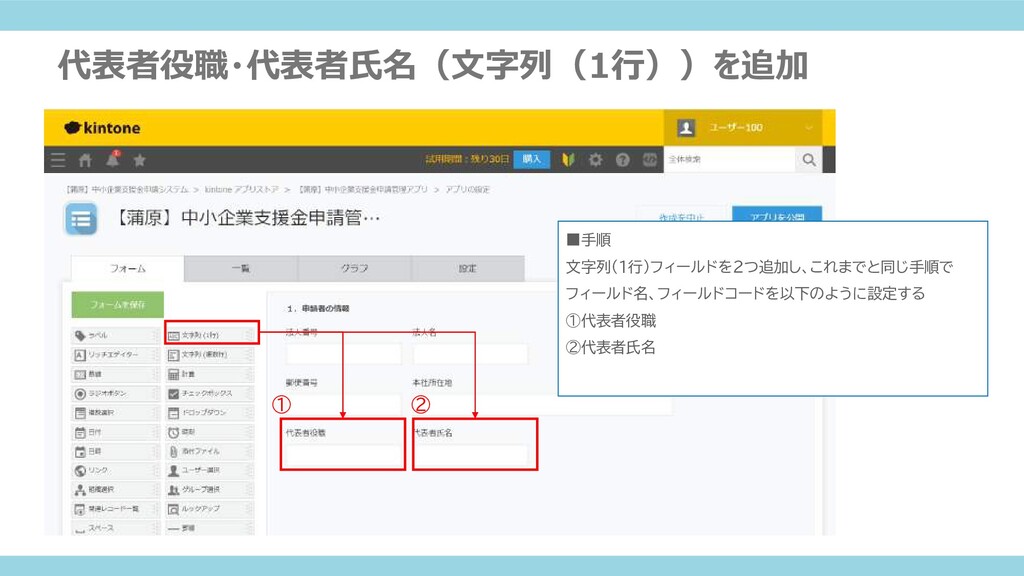Select the 関連レコード一覧 field in the palette

point(114,509)
